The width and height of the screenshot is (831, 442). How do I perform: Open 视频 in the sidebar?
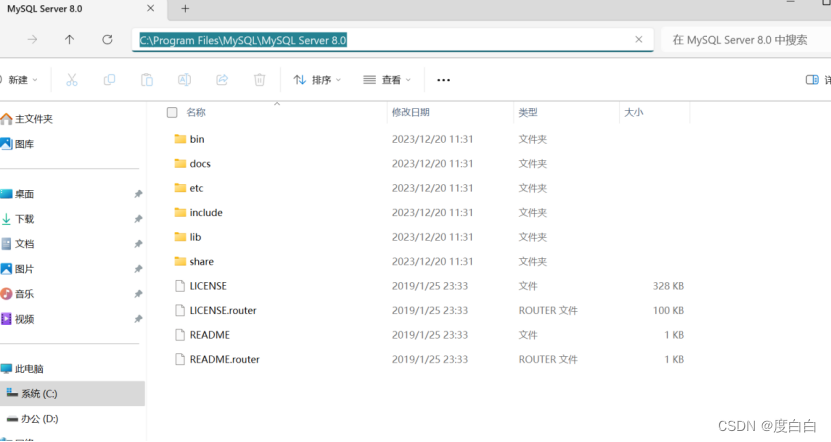coord(17,319)
